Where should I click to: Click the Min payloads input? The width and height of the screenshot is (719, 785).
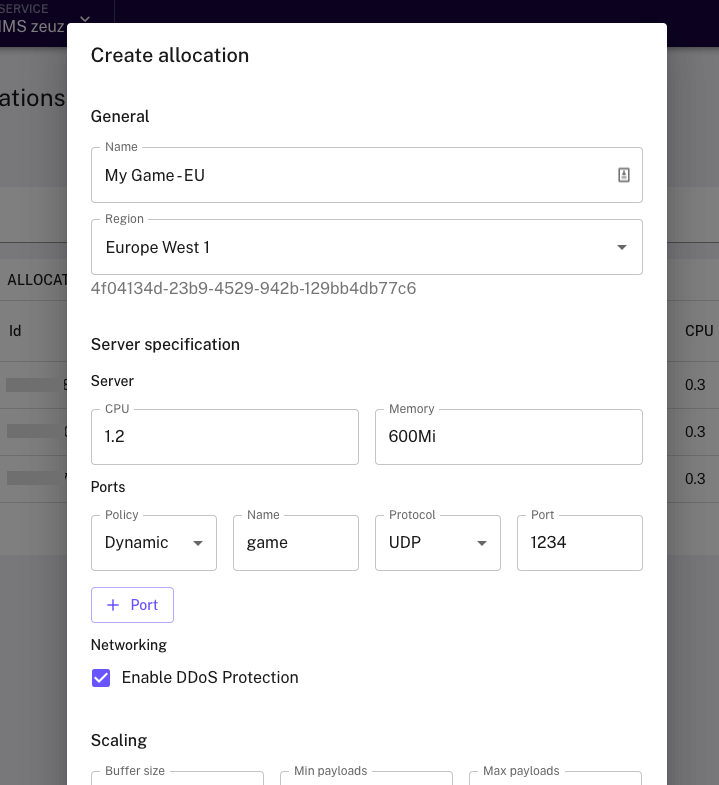(366, 779)
